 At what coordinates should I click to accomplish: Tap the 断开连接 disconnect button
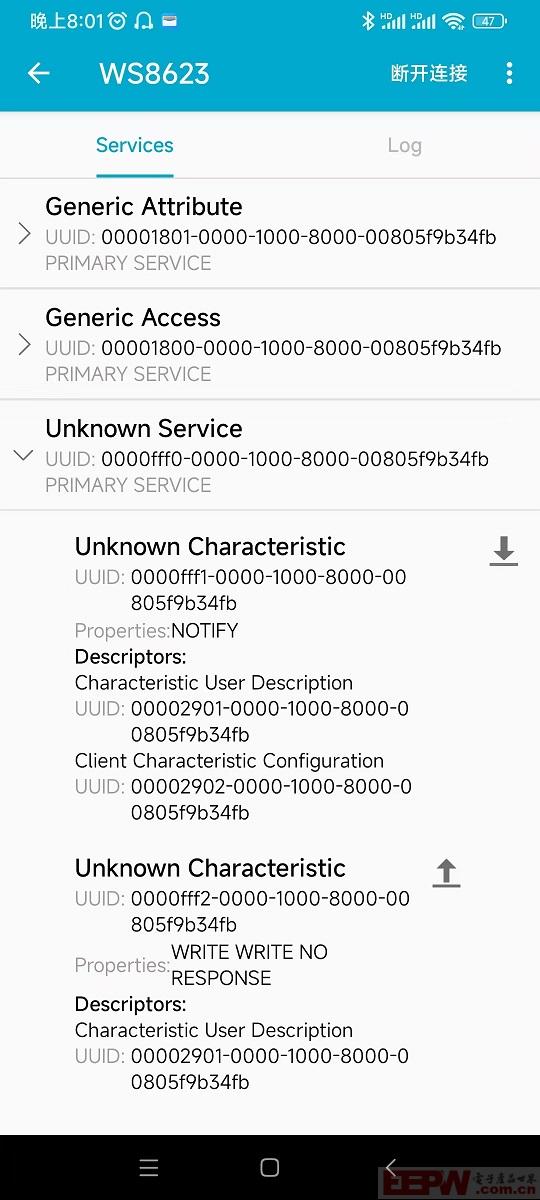pos(429,73)
